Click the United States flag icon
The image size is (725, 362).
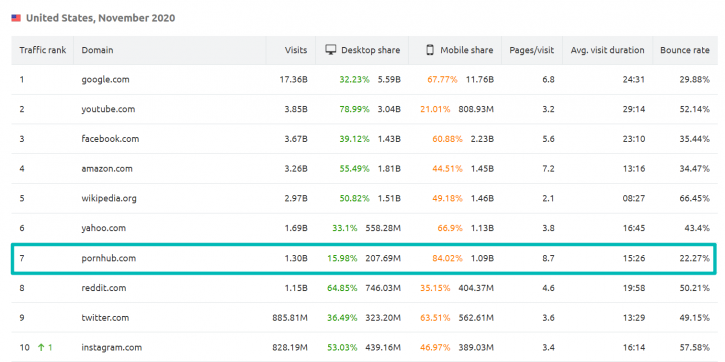tap(16, 18)
